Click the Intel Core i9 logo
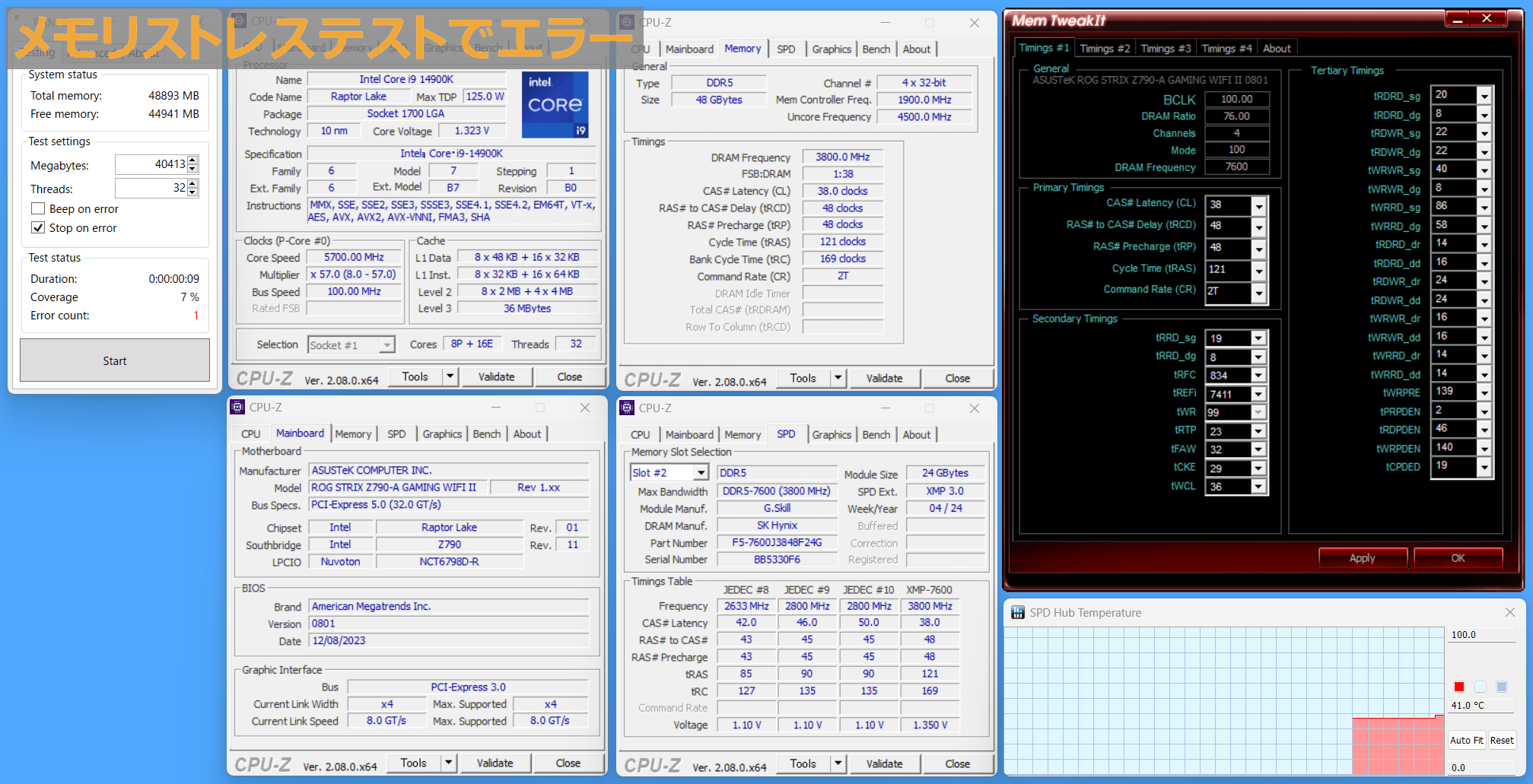 (555, 104)
